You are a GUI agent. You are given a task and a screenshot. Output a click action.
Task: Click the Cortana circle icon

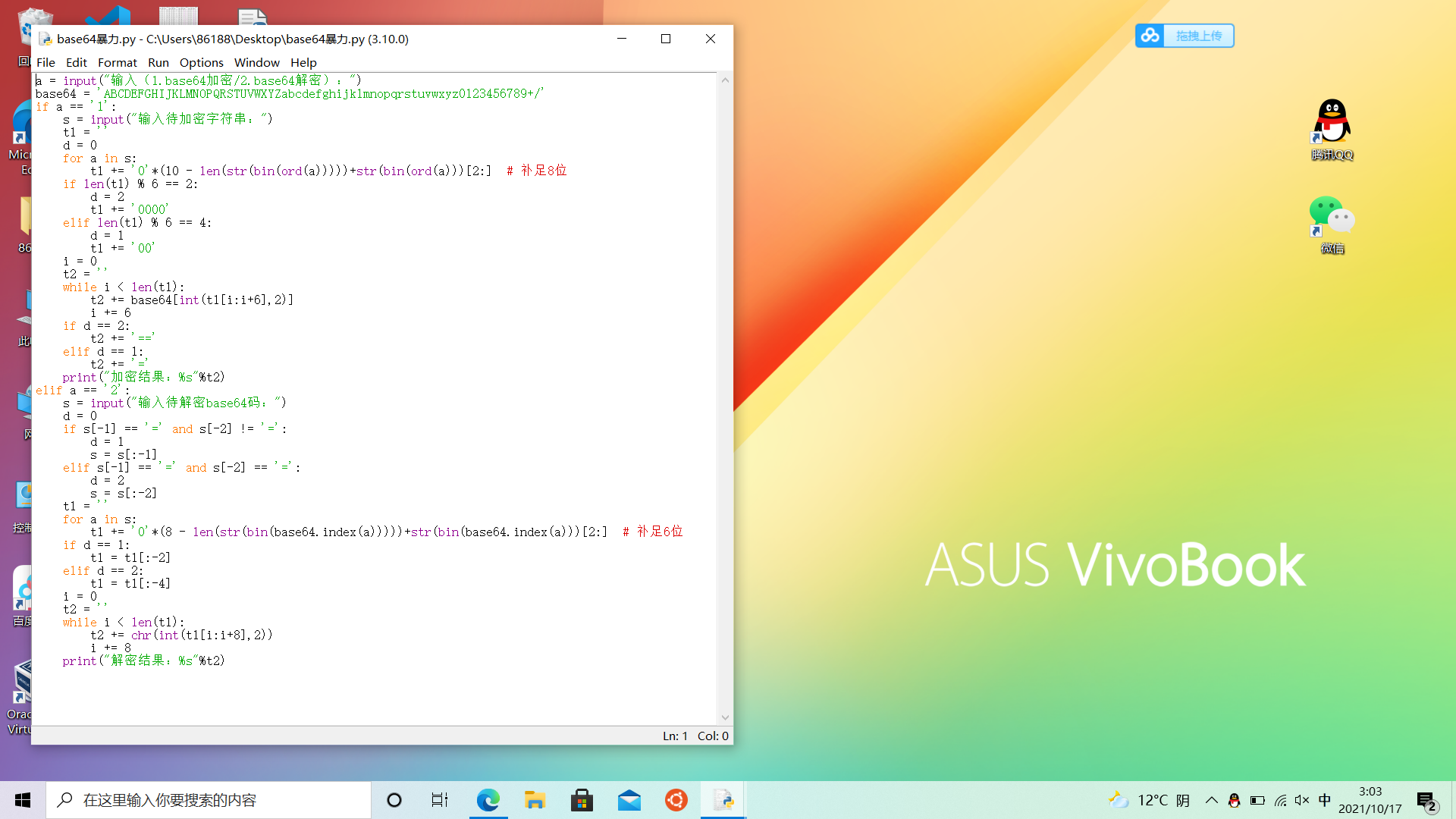[394, 800]
